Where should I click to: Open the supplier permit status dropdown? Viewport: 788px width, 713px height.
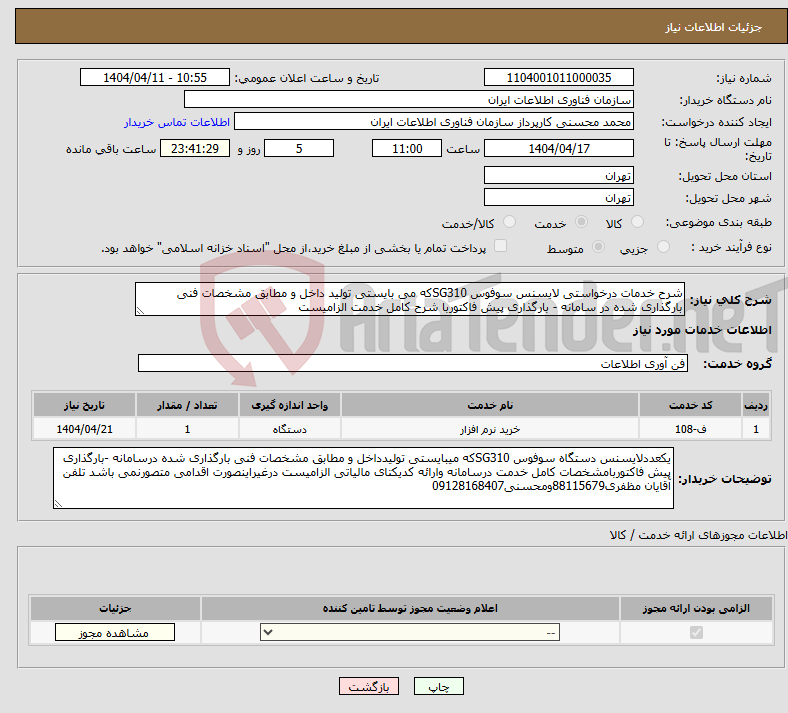point(410,632)
